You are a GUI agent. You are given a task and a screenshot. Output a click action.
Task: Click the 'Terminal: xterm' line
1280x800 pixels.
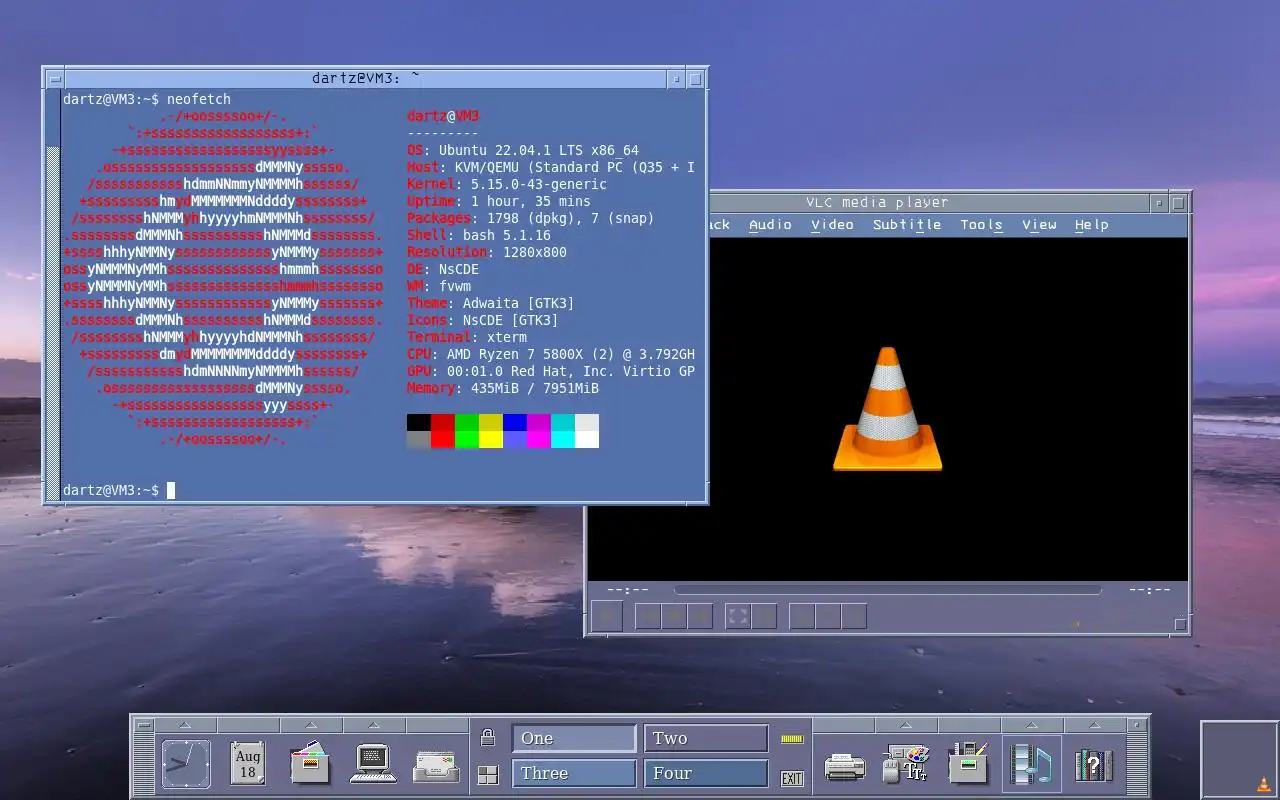(x=466, y=337)
